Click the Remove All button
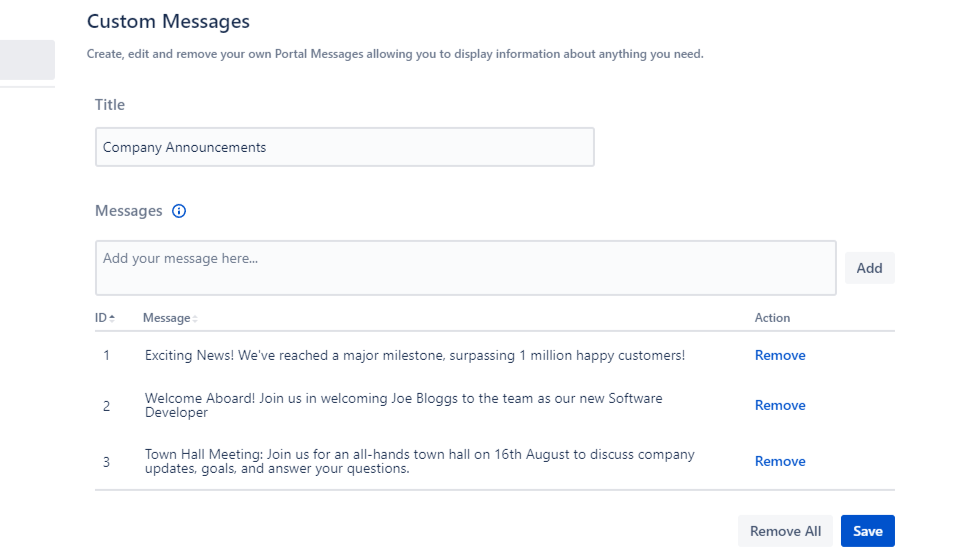Screen dimensions: 977x556 (x=785, y=531)
